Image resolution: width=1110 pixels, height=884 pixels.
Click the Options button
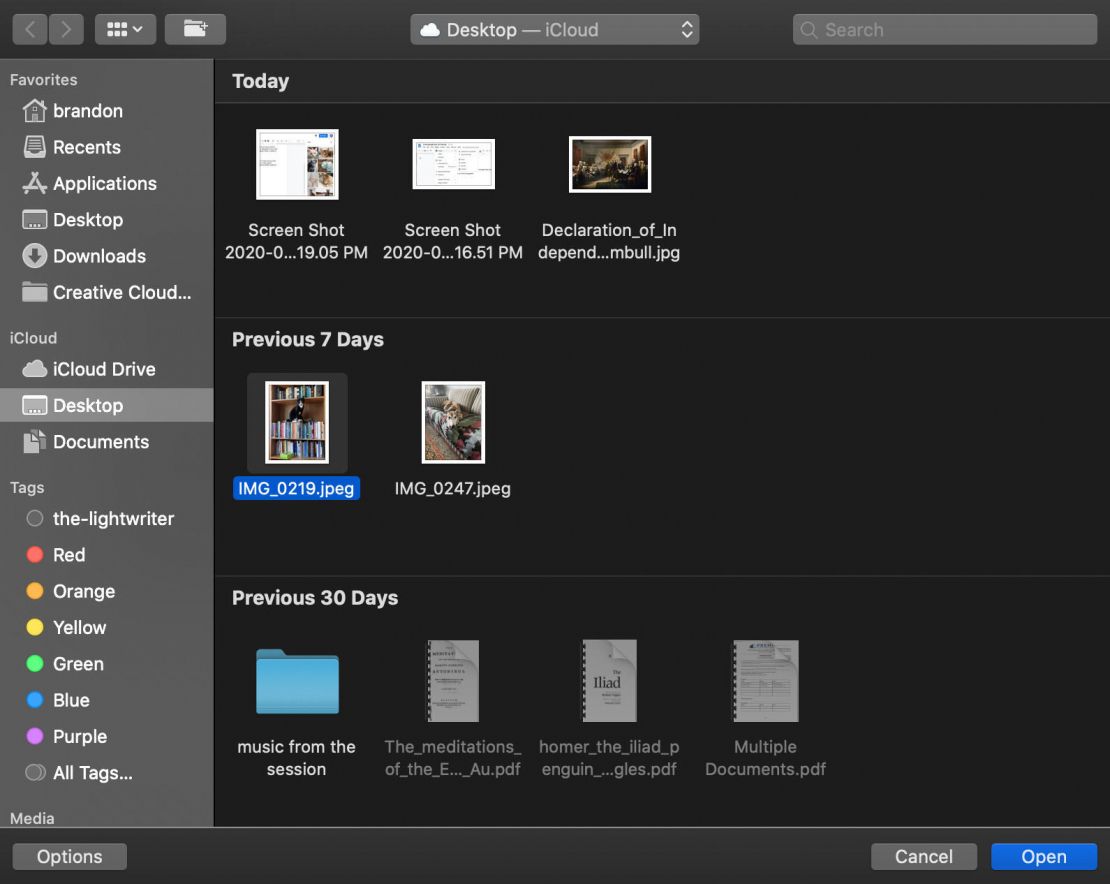[x=68, y=856]
